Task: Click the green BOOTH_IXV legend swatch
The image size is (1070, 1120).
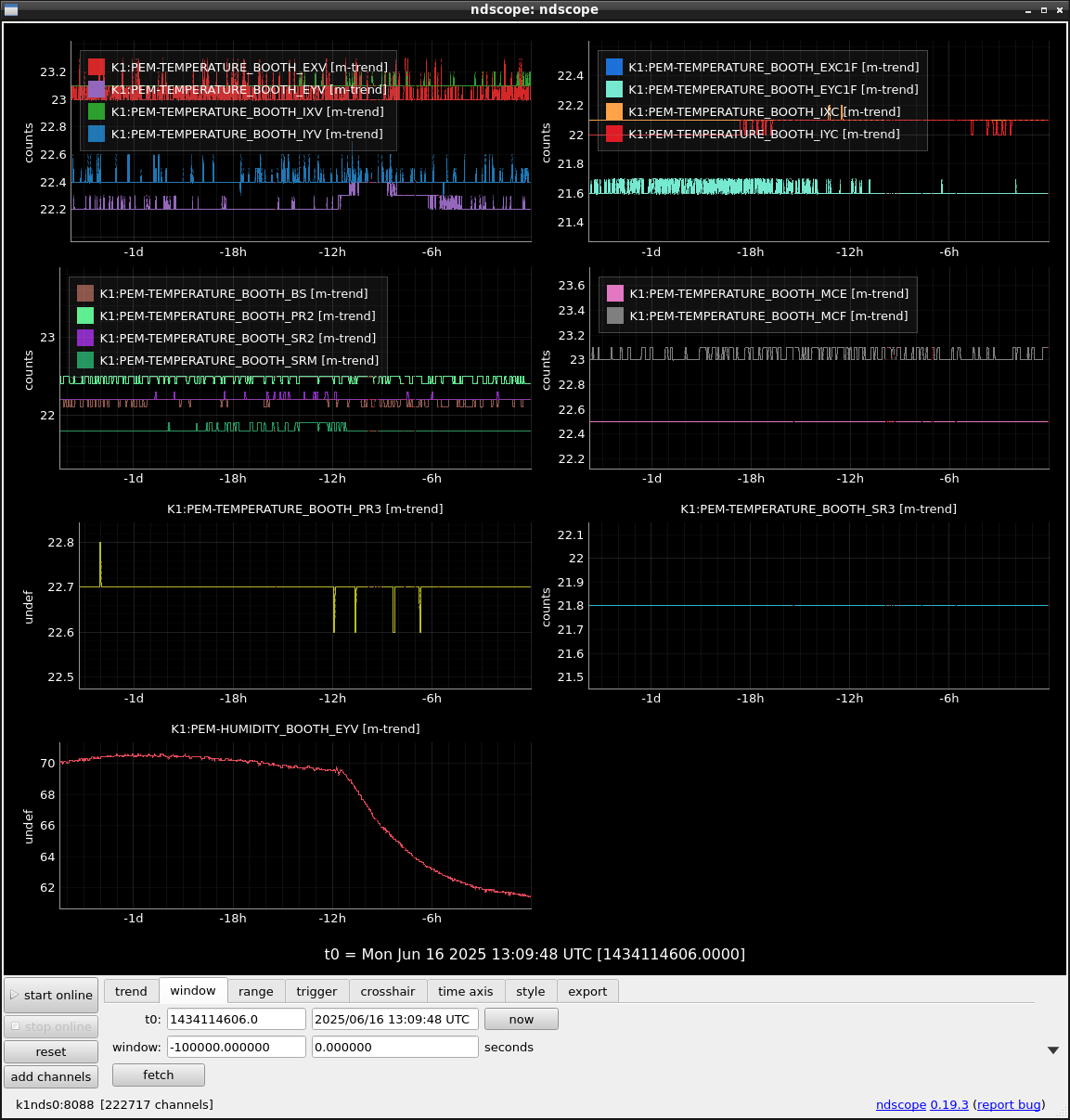Action: point(97,111)
